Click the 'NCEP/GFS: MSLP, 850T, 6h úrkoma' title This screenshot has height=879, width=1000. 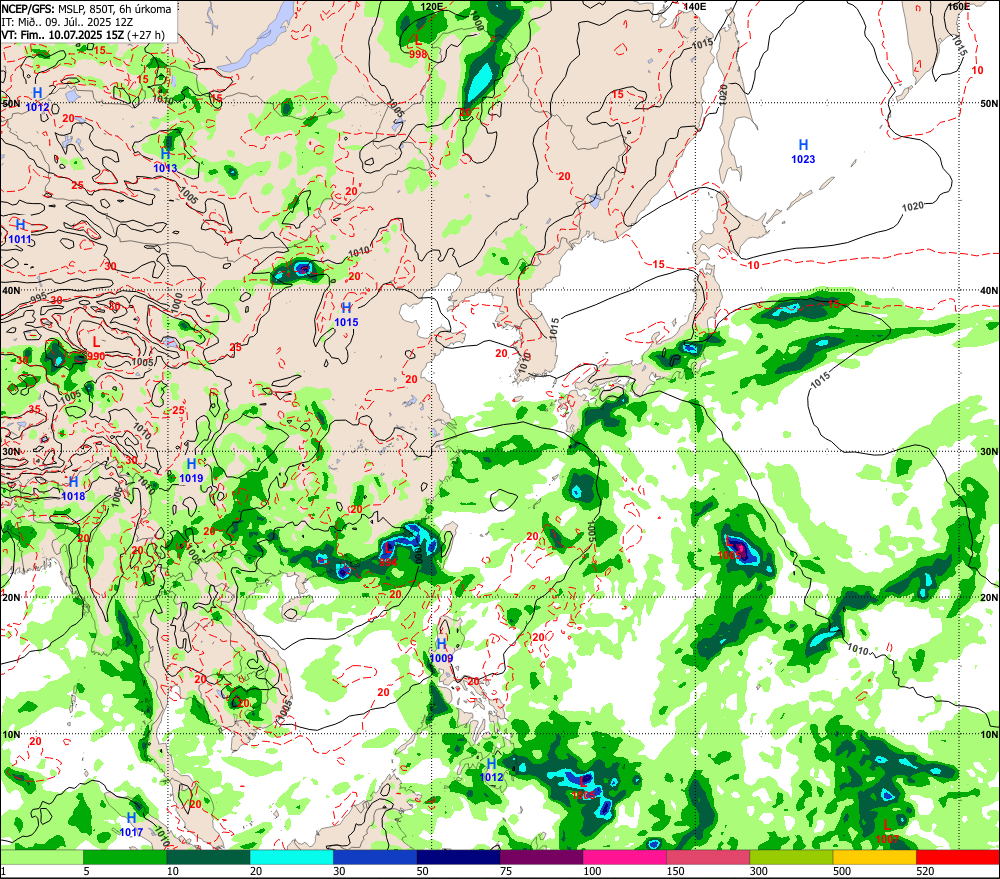86,9
